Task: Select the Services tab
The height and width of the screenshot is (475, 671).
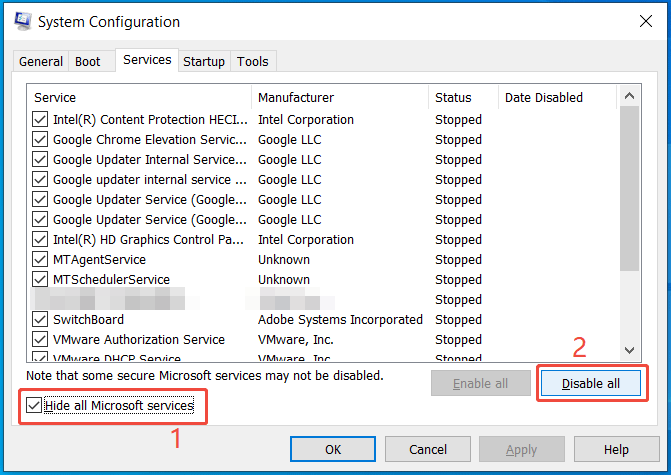Action: 147,60
